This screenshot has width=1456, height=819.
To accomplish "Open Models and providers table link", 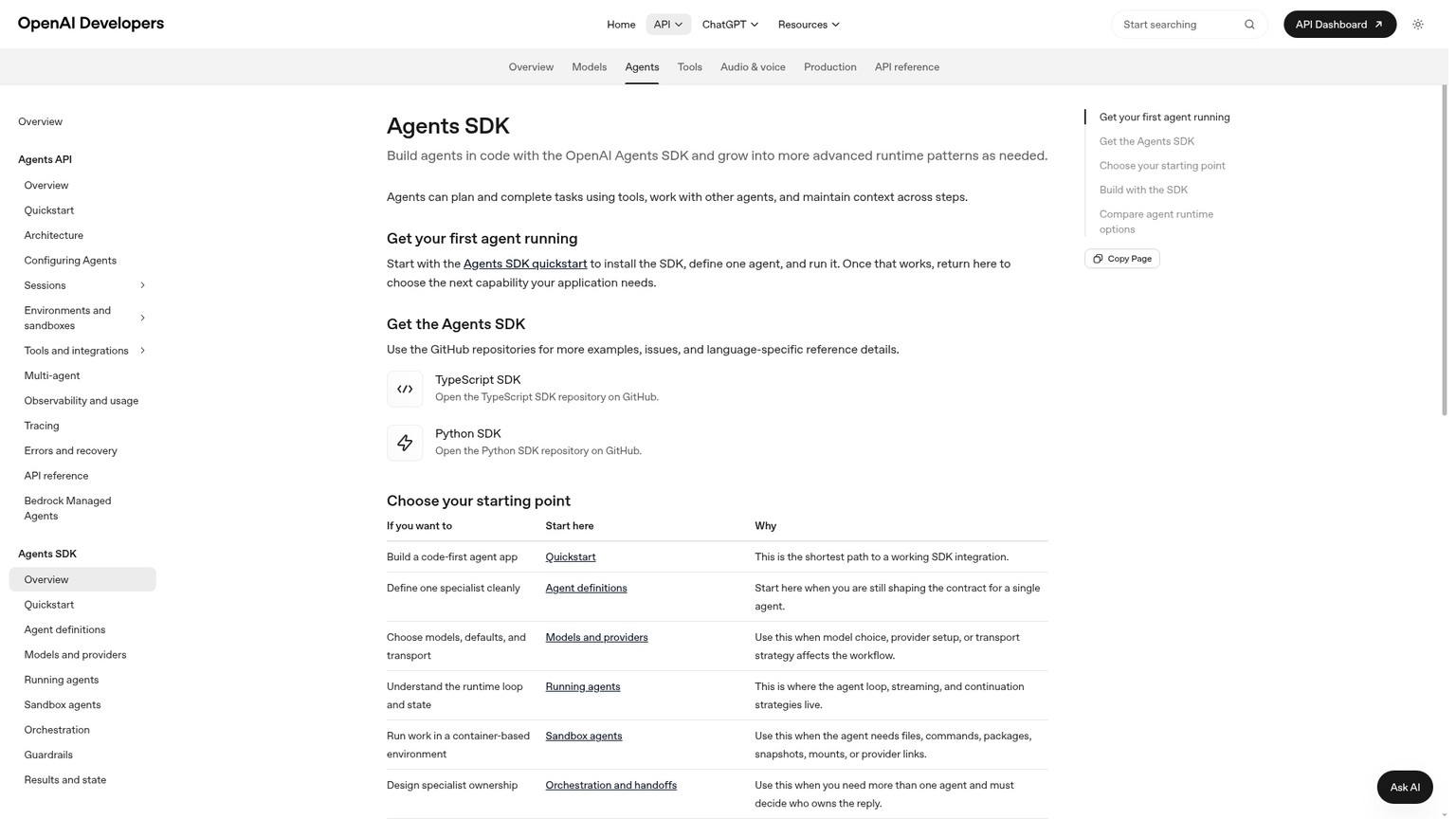I will coord(596,637).
